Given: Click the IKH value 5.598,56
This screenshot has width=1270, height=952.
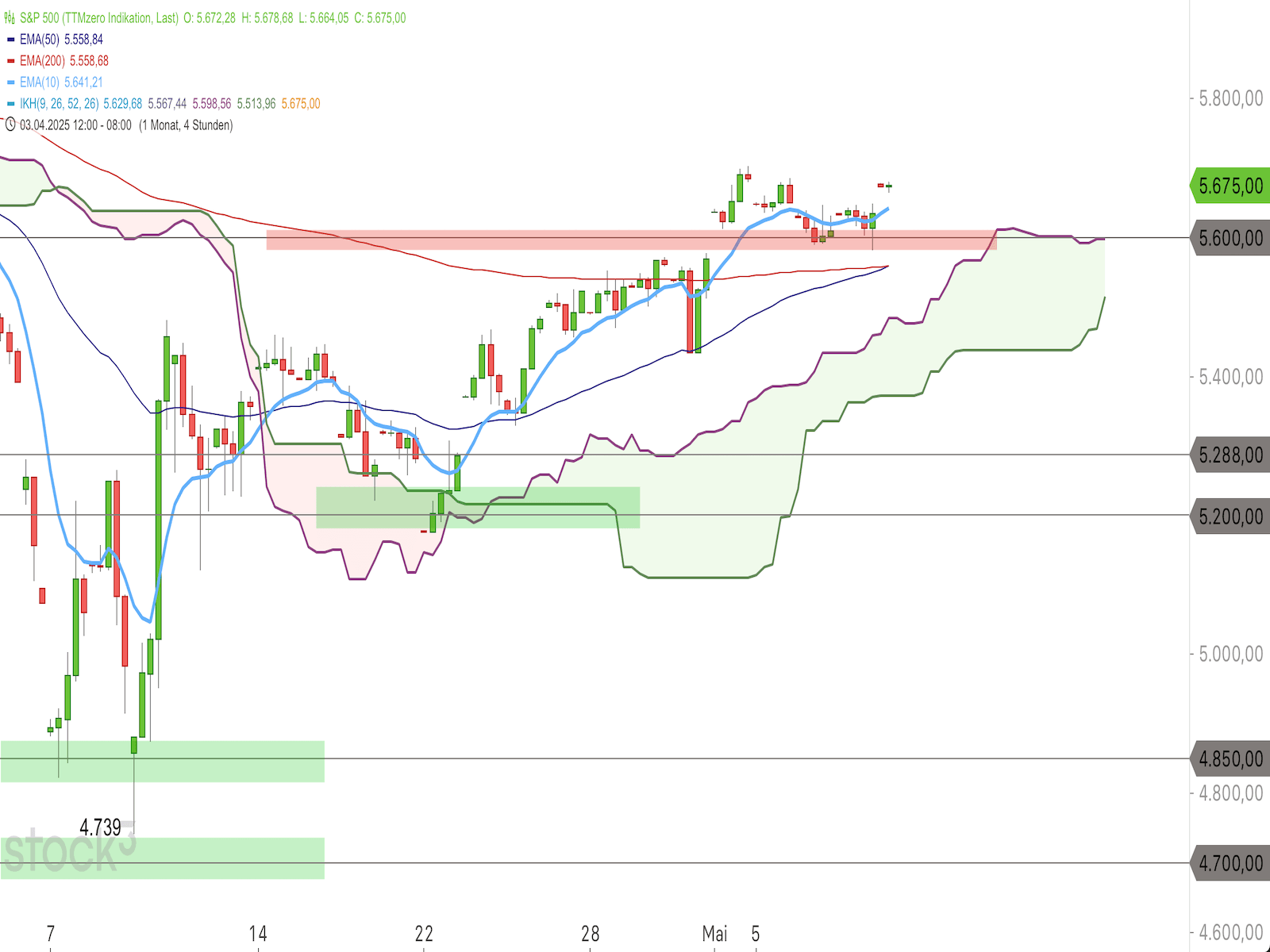Looking at the screenshot, I should click(x=212, y=103).
